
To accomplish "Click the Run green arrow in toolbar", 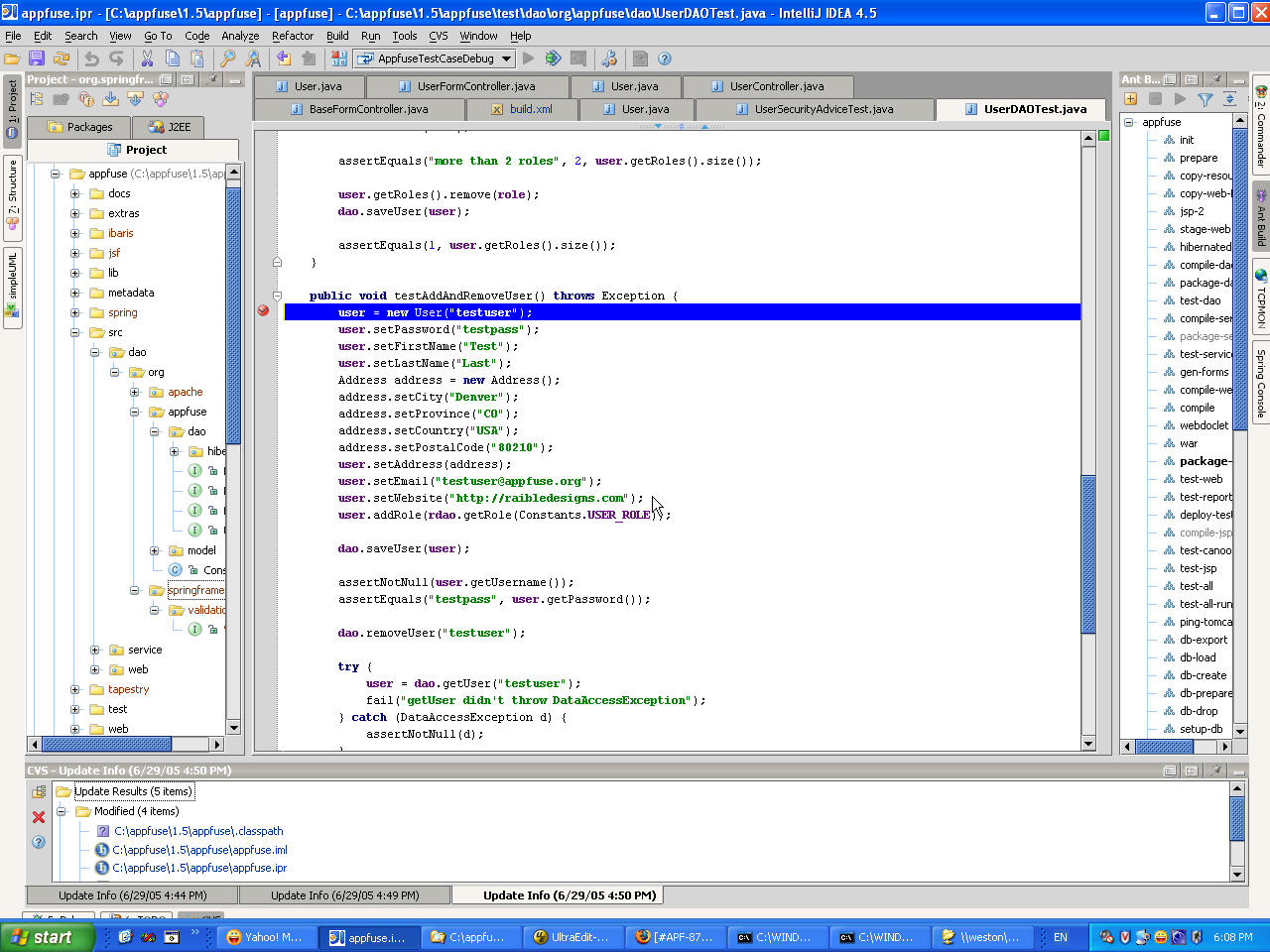I will pyautogui.click(x=528, y=59).
